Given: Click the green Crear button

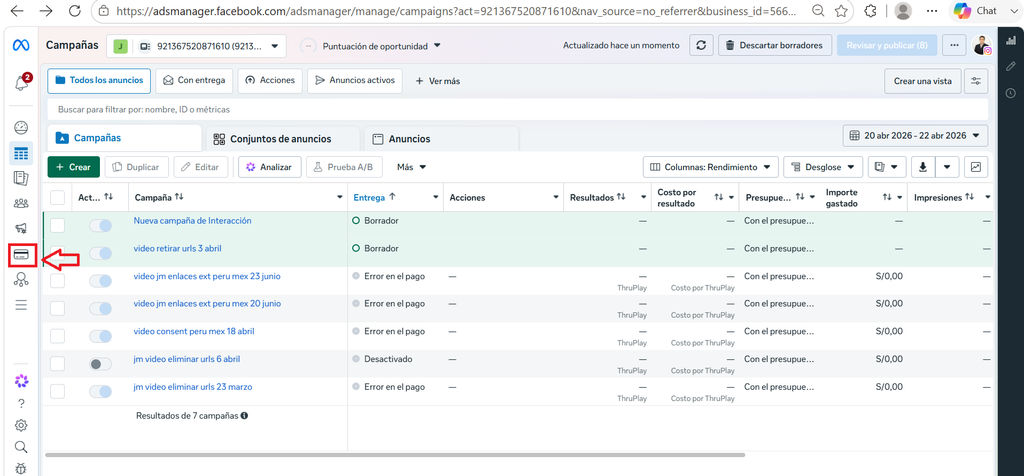Looking at the screenshot, I should [x=74, y=167].
